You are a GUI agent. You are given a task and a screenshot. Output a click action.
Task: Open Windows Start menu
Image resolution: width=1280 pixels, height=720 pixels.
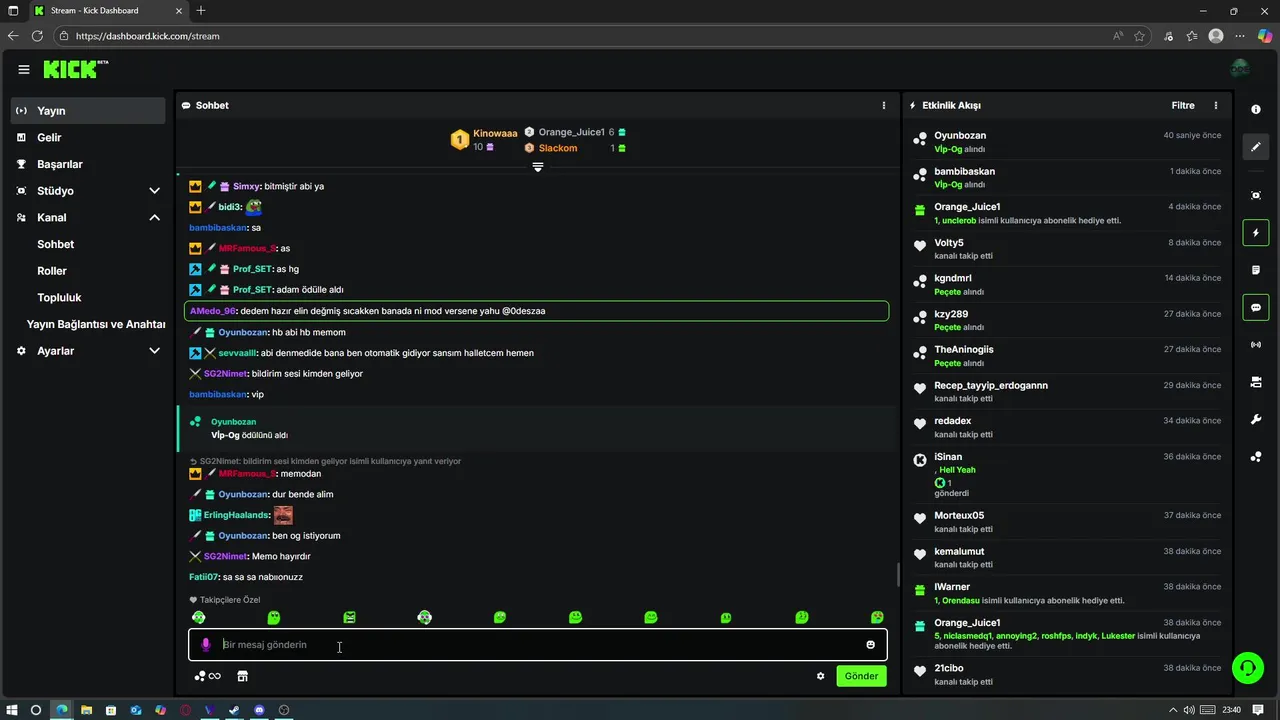pos(12,710)
